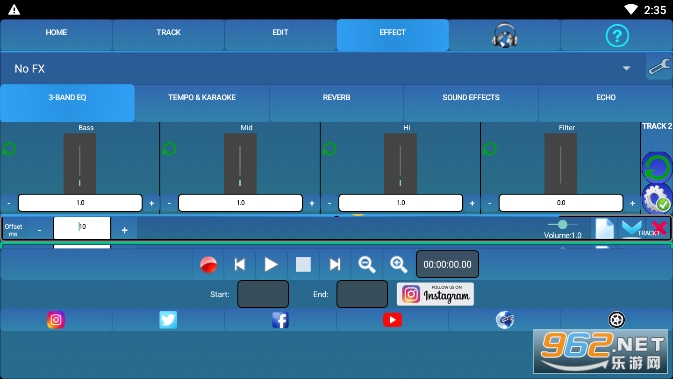Click the Mid value field

240,203
